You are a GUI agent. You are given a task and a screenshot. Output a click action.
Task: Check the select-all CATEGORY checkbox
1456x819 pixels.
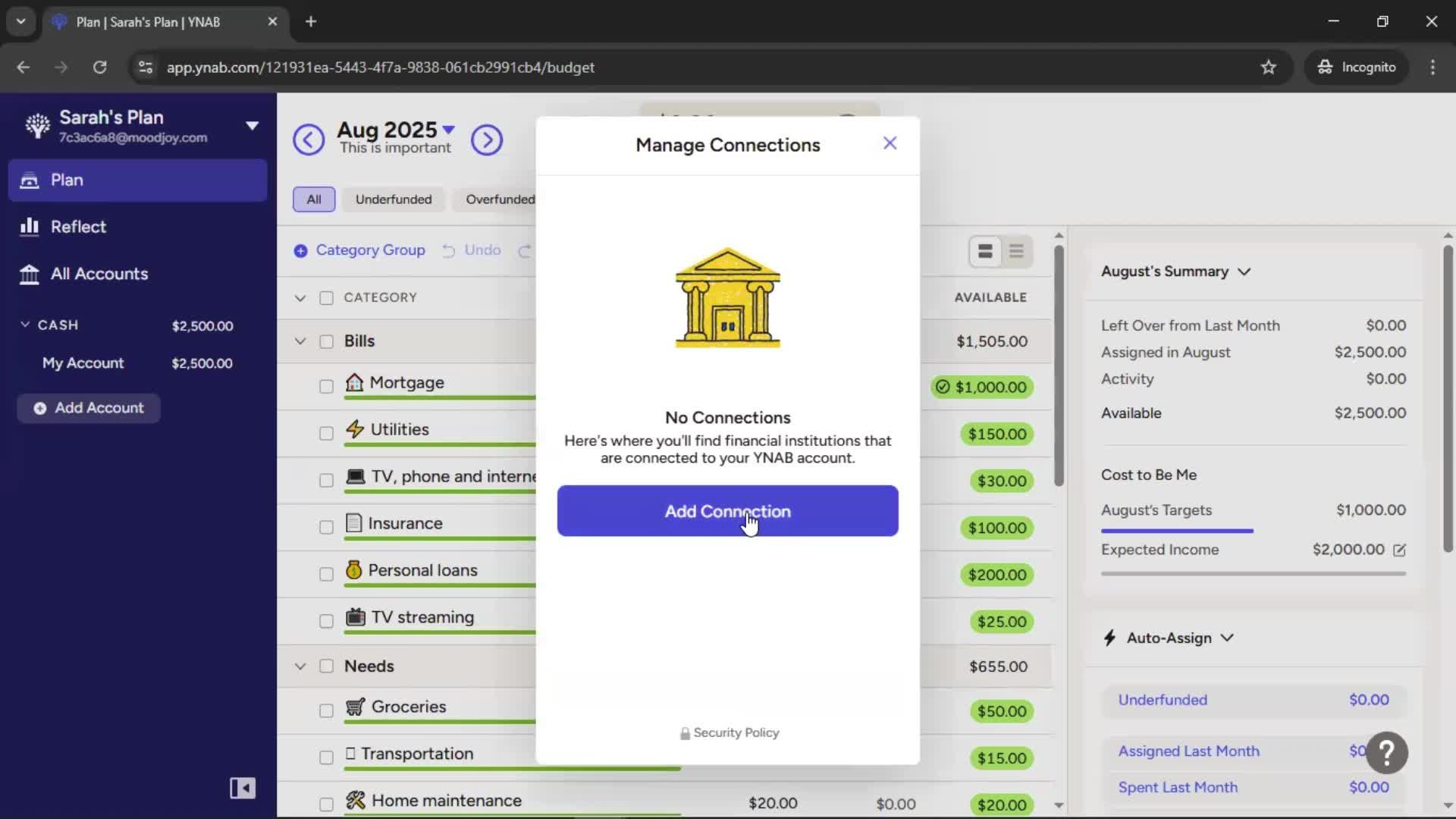point(326,298)
